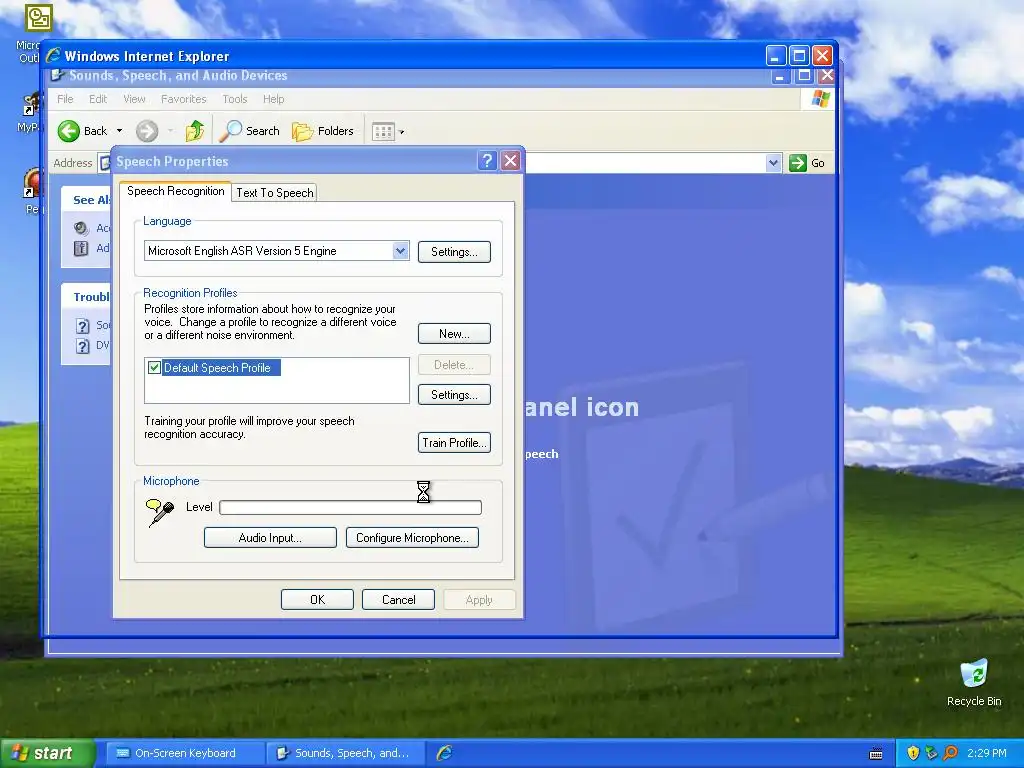Click the keyboard icon in taskbar tray

(876, 754)
